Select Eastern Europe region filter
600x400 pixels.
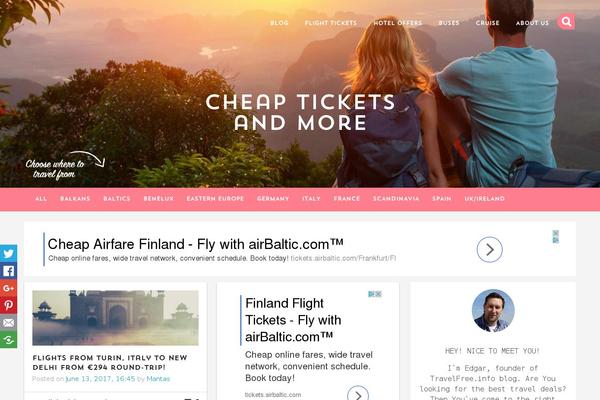point(215,199)
